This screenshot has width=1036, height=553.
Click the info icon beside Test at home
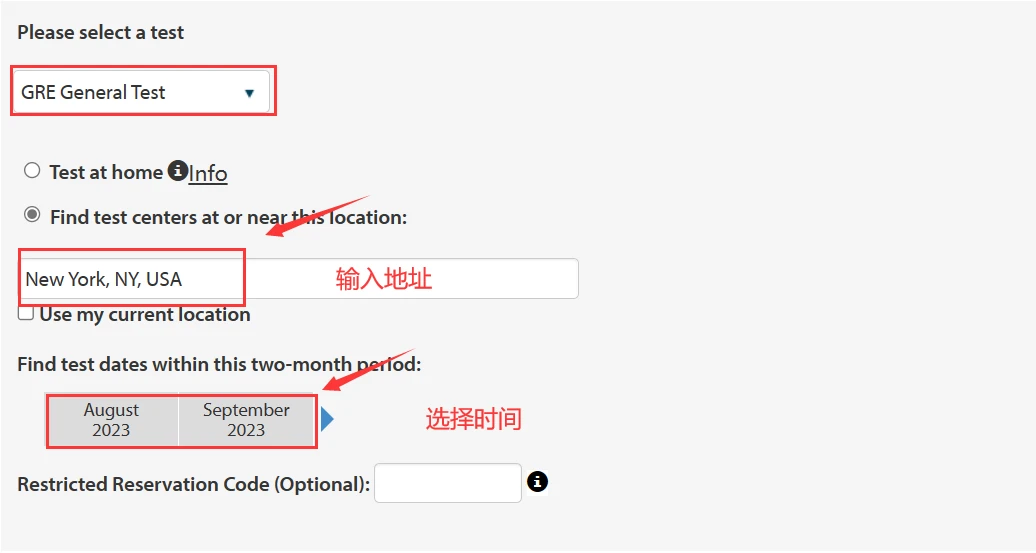178,171
